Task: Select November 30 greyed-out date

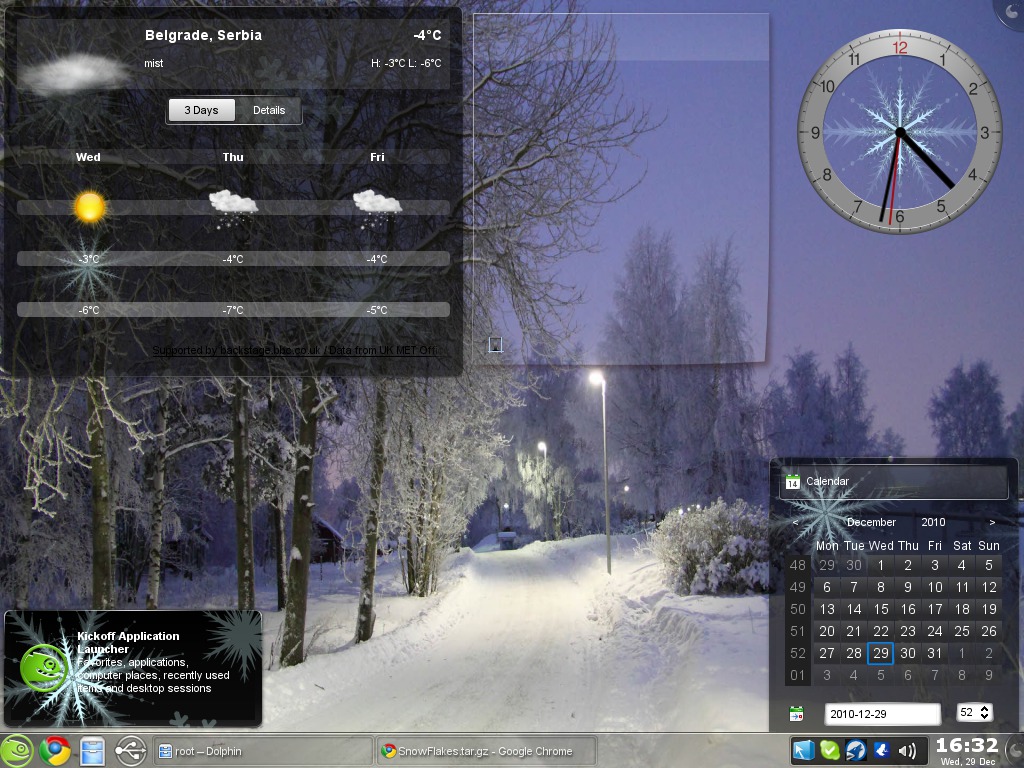Action: click(854, 565)
